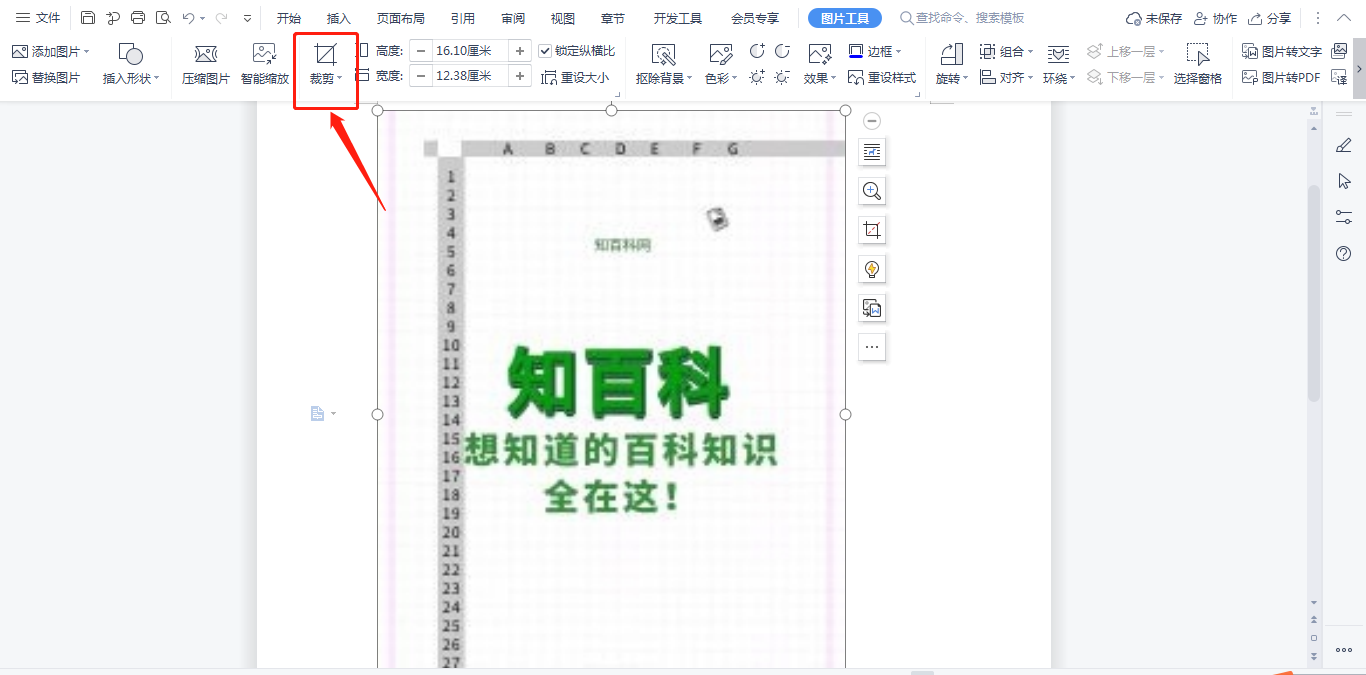Collapse the ribbon with top-right chevron
The image size is (1366, 675).
(1344, 18)
